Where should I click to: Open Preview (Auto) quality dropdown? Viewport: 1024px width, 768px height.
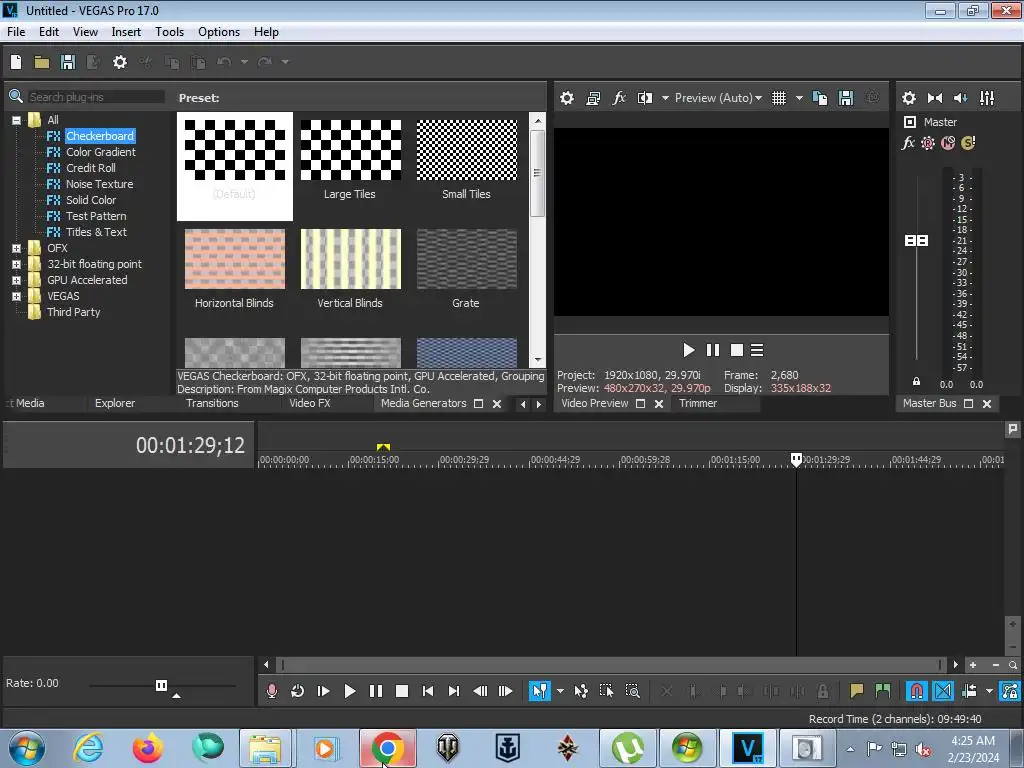click(x=718, y=98)
